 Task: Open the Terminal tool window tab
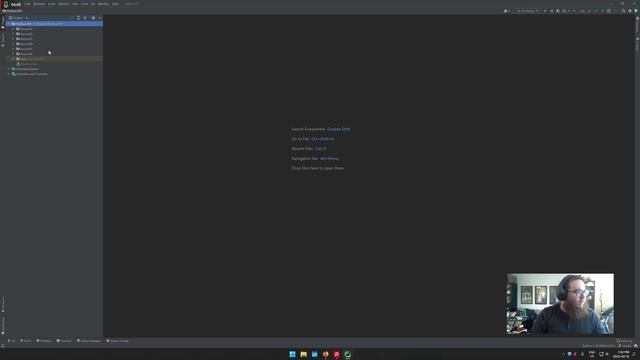point(64,341)
